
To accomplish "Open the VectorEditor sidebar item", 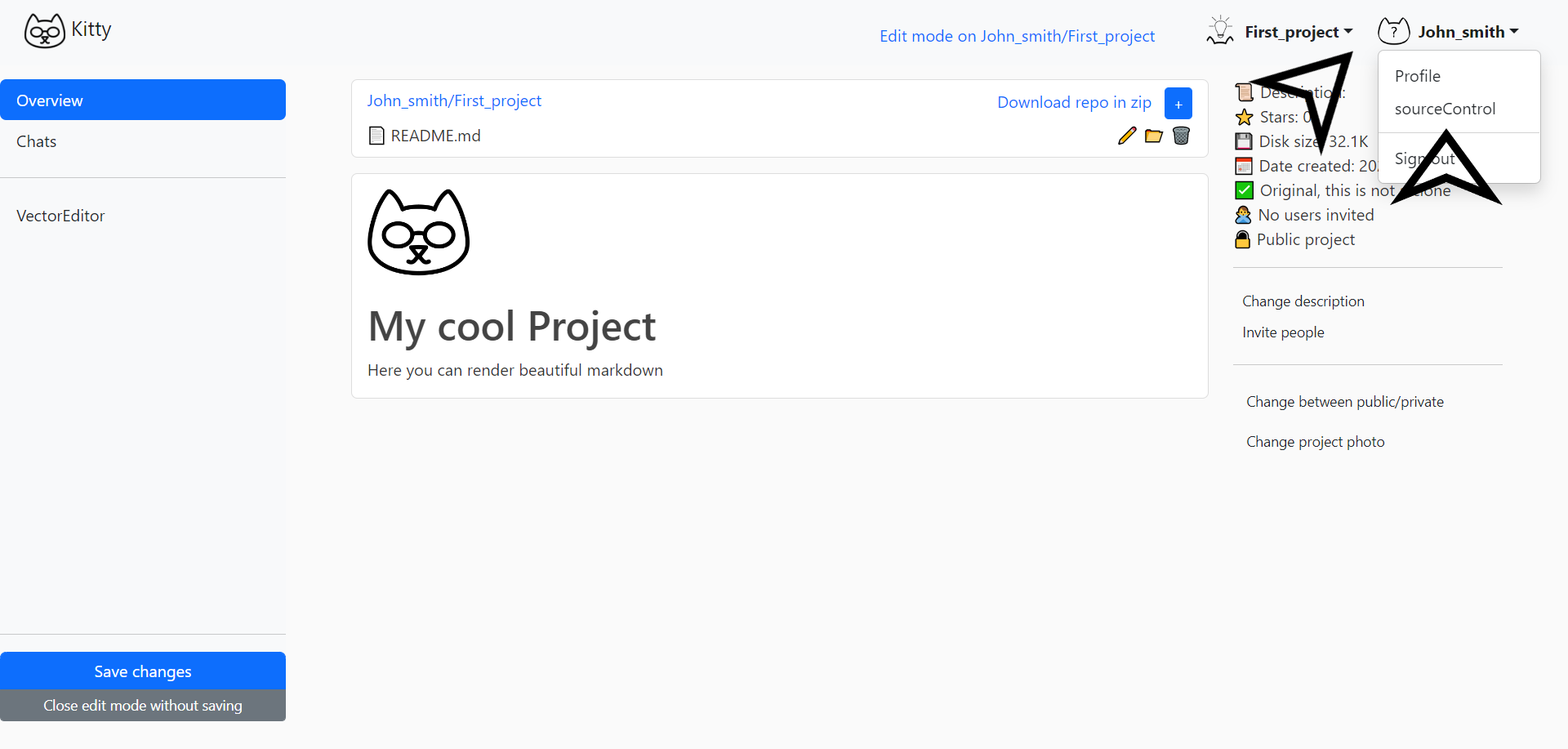I will tap(61, 216).
